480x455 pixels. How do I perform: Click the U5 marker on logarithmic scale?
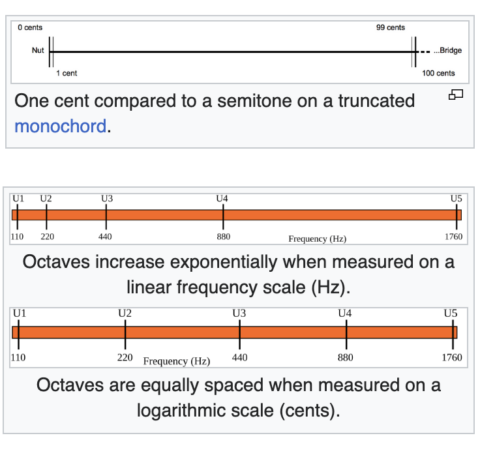[x=450, y=313]
